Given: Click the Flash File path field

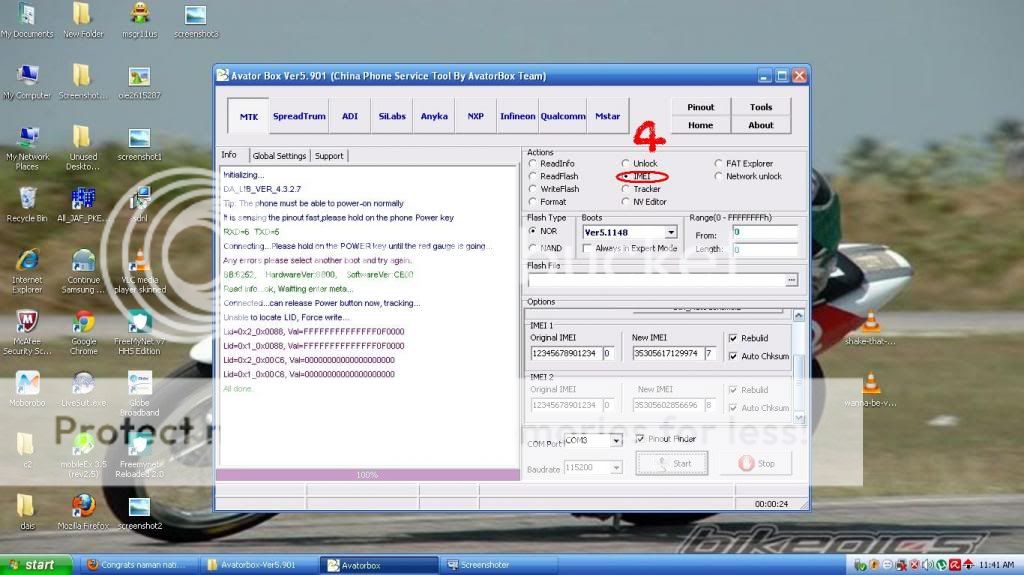Looking at the screenshot, I should [x=656, y=280].
